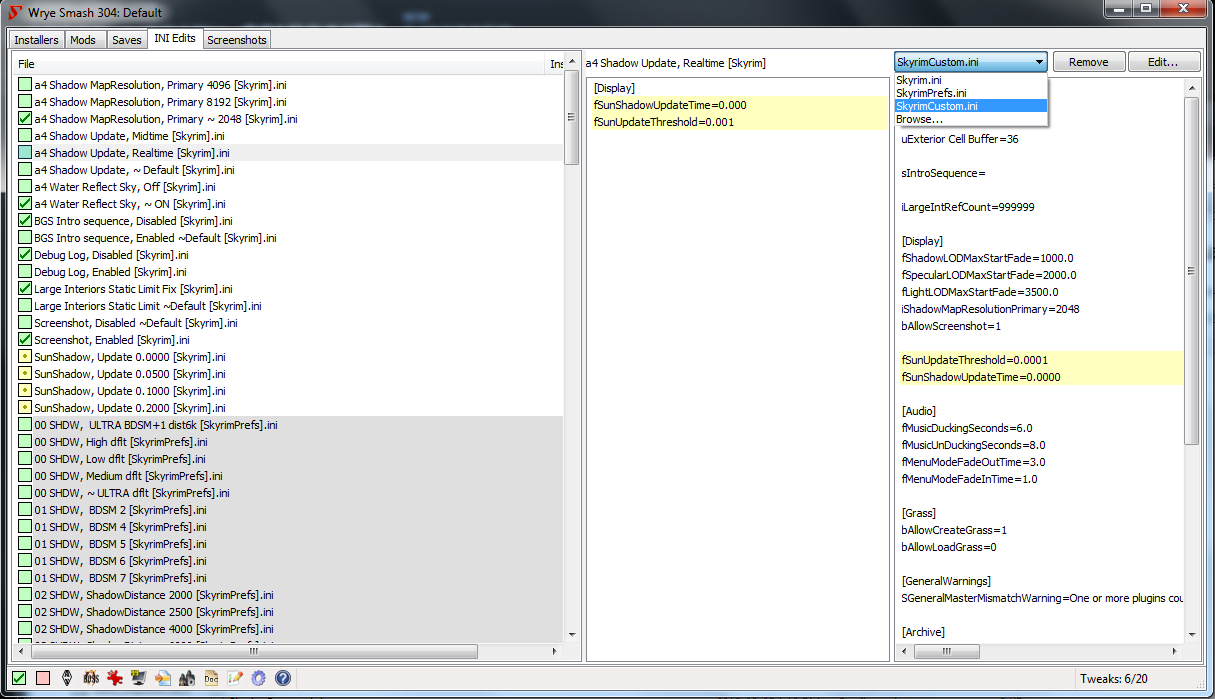The width and height of the screenshot is (1215, 699).
Task: Click down arrow of tweak list scrollbar
Action: 572,634
